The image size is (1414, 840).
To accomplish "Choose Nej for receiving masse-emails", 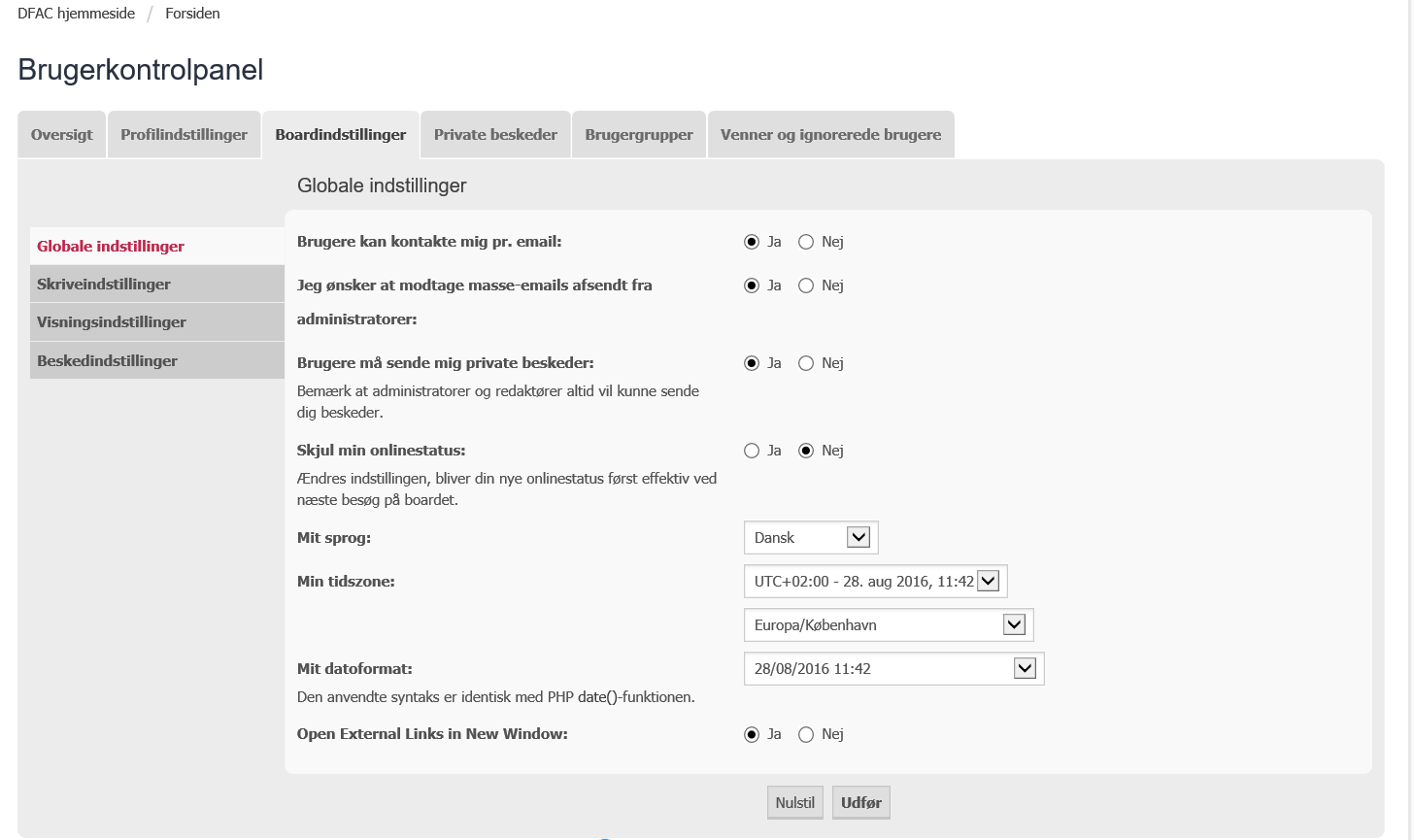I will (806, 286).
